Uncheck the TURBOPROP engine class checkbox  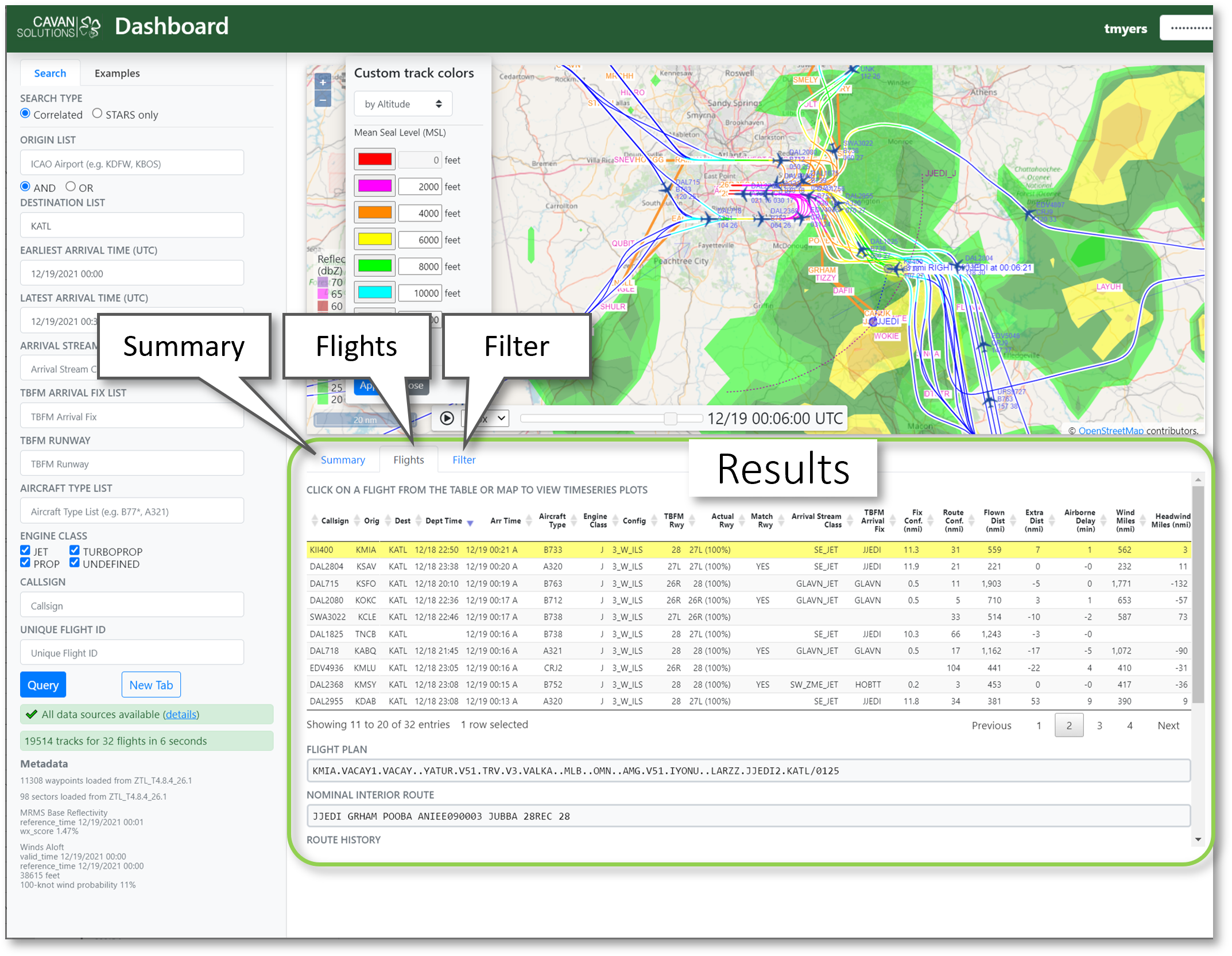point(75,550)
